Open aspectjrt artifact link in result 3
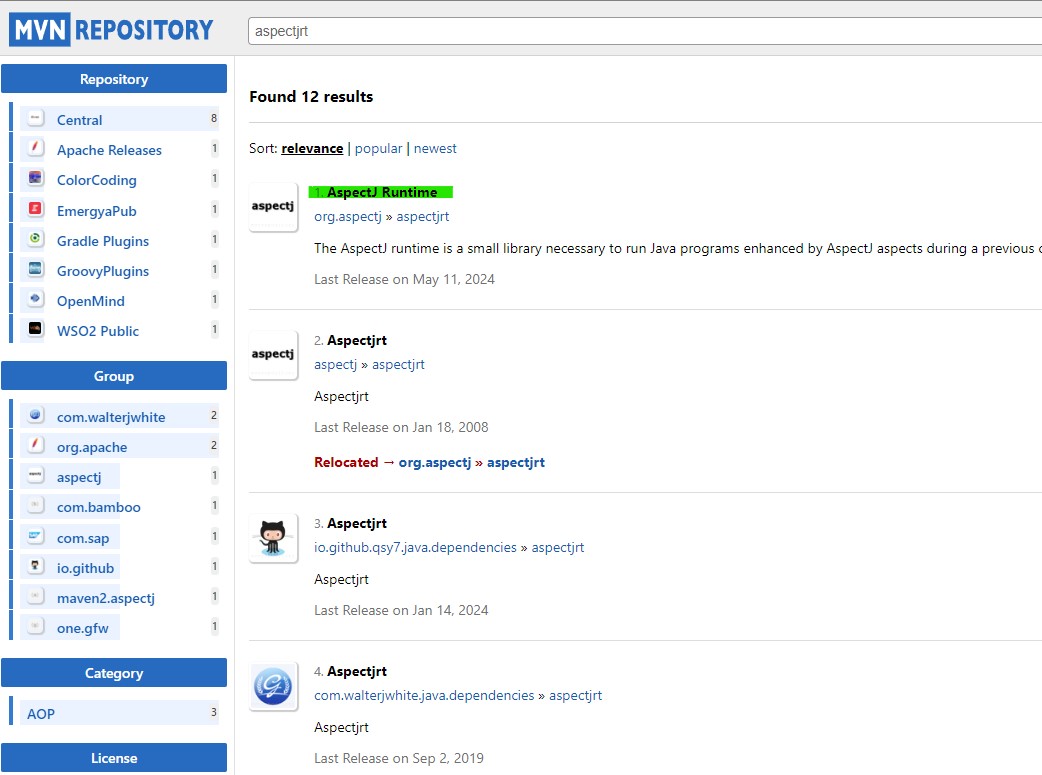1042x775 pixels. pyautogui.click(x=558, y=548)
